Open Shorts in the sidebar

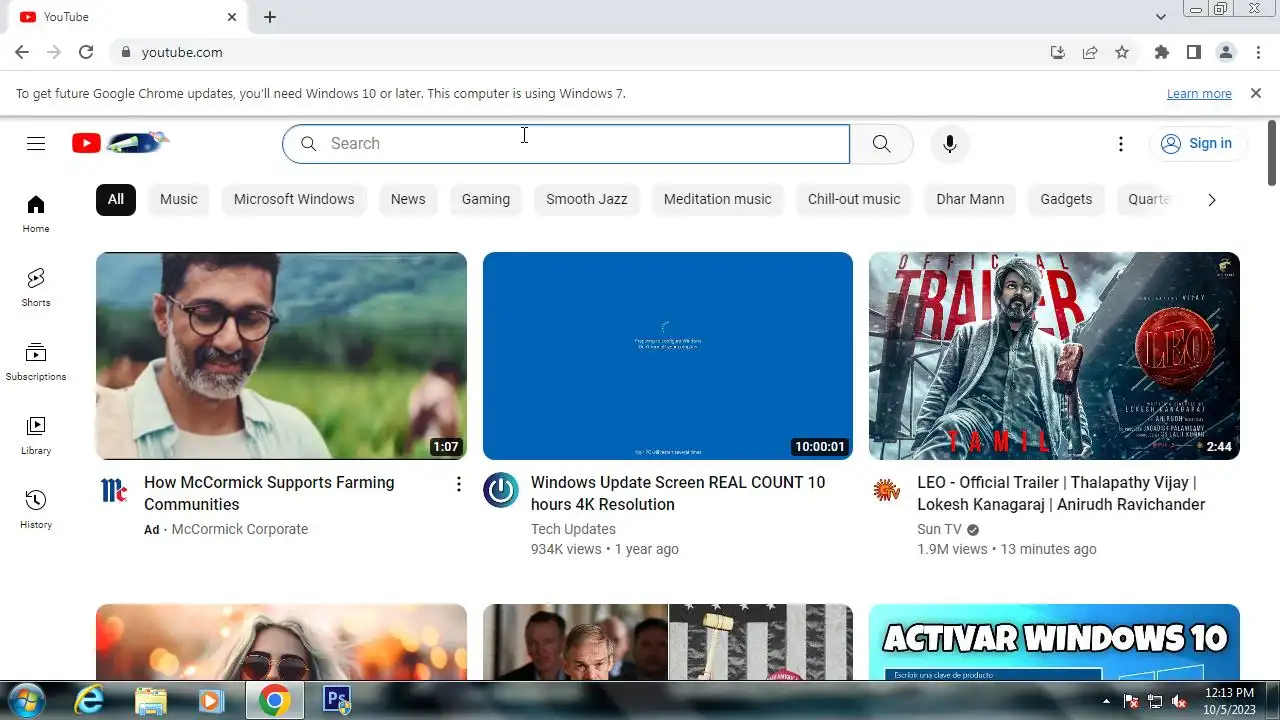(x=36, y=288)
